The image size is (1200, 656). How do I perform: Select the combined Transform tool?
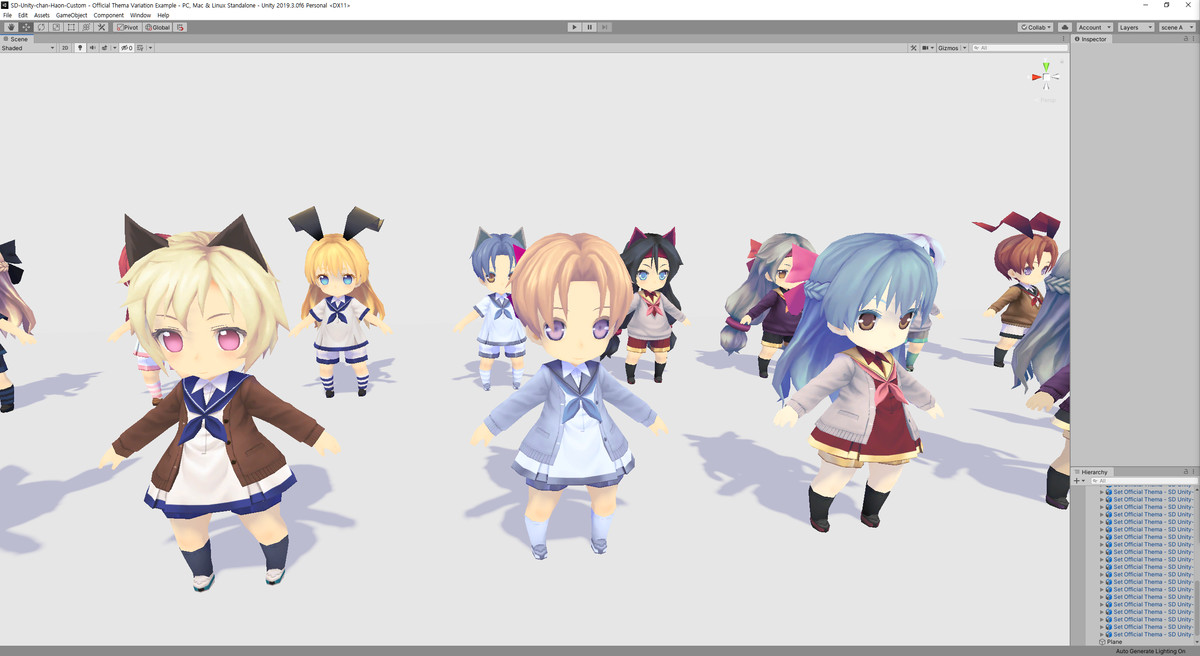click(x=86, y=27)
